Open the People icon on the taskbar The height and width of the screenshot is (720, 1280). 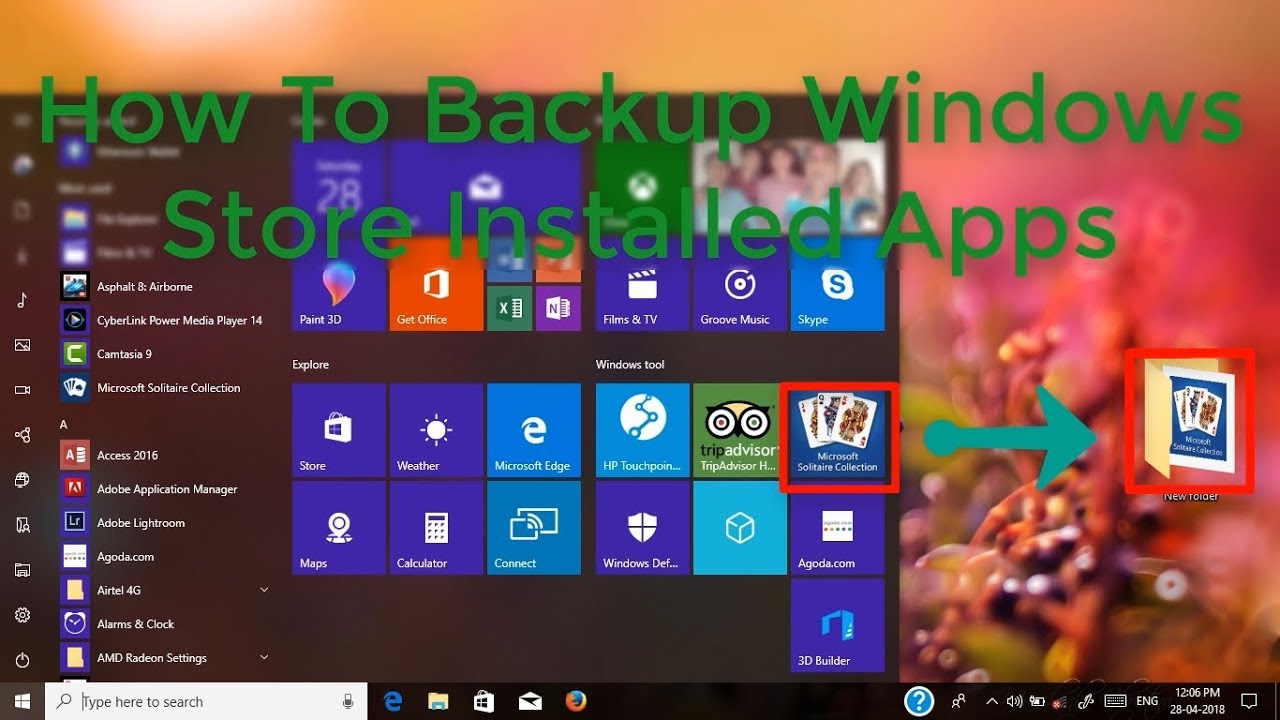click(x=959, y=701)
